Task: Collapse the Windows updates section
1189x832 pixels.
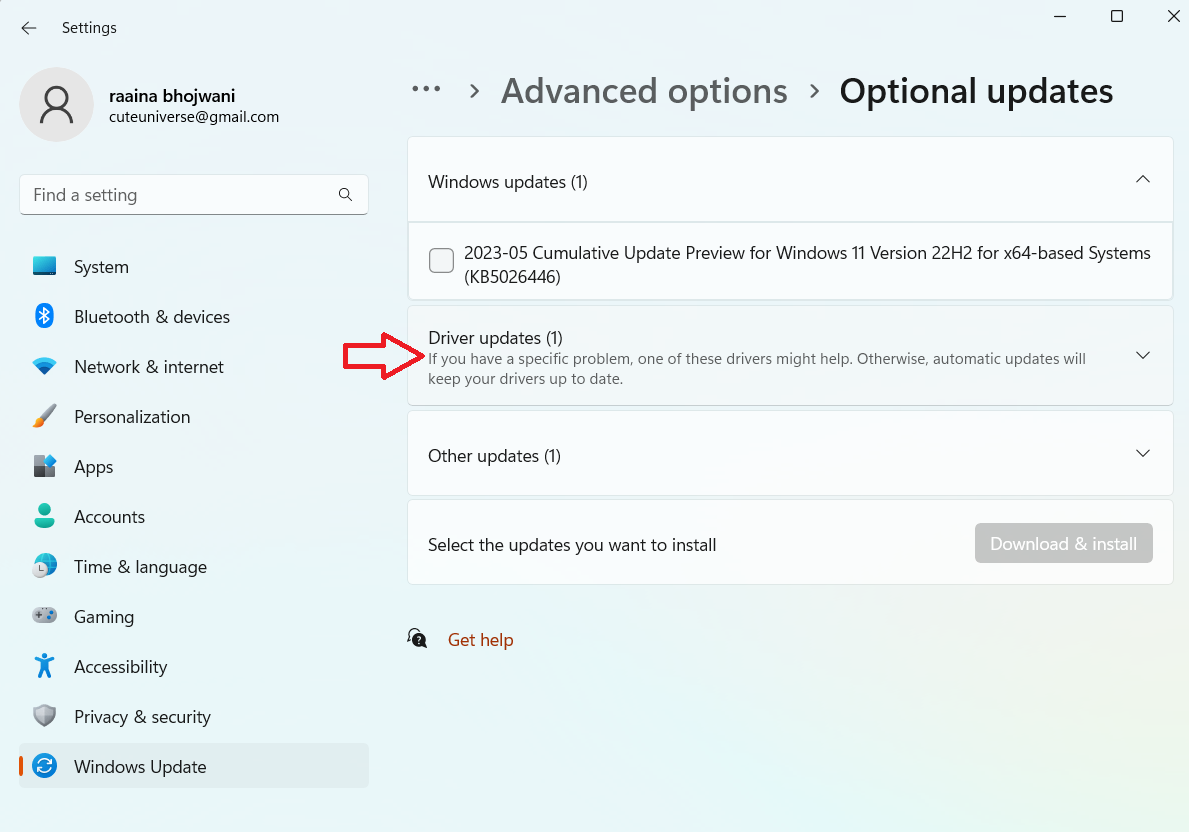Action: [1143, 180]
